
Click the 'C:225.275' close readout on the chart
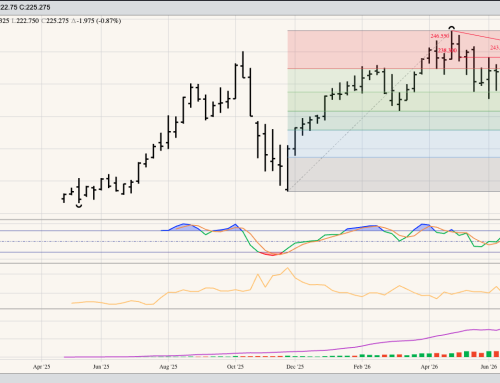(x=55, y=21)
